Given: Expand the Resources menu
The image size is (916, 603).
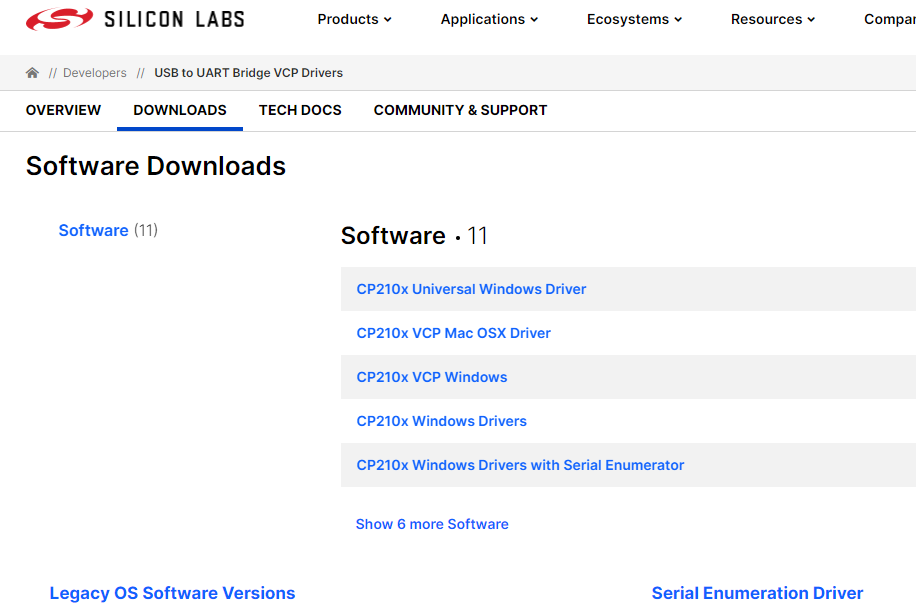Looking at the screenshot, I should (x=773, y=19).
